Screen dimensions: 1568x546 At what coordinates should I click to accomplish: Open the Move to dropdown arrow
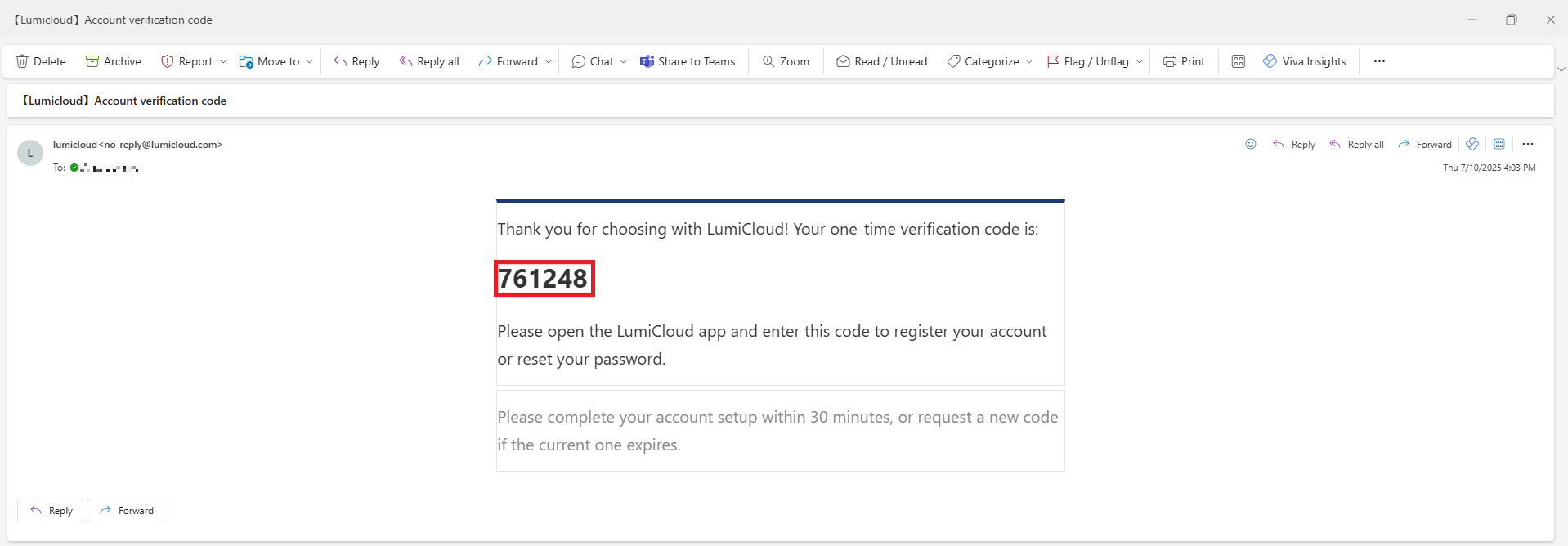pyautogui.click(x=310, y=61)
